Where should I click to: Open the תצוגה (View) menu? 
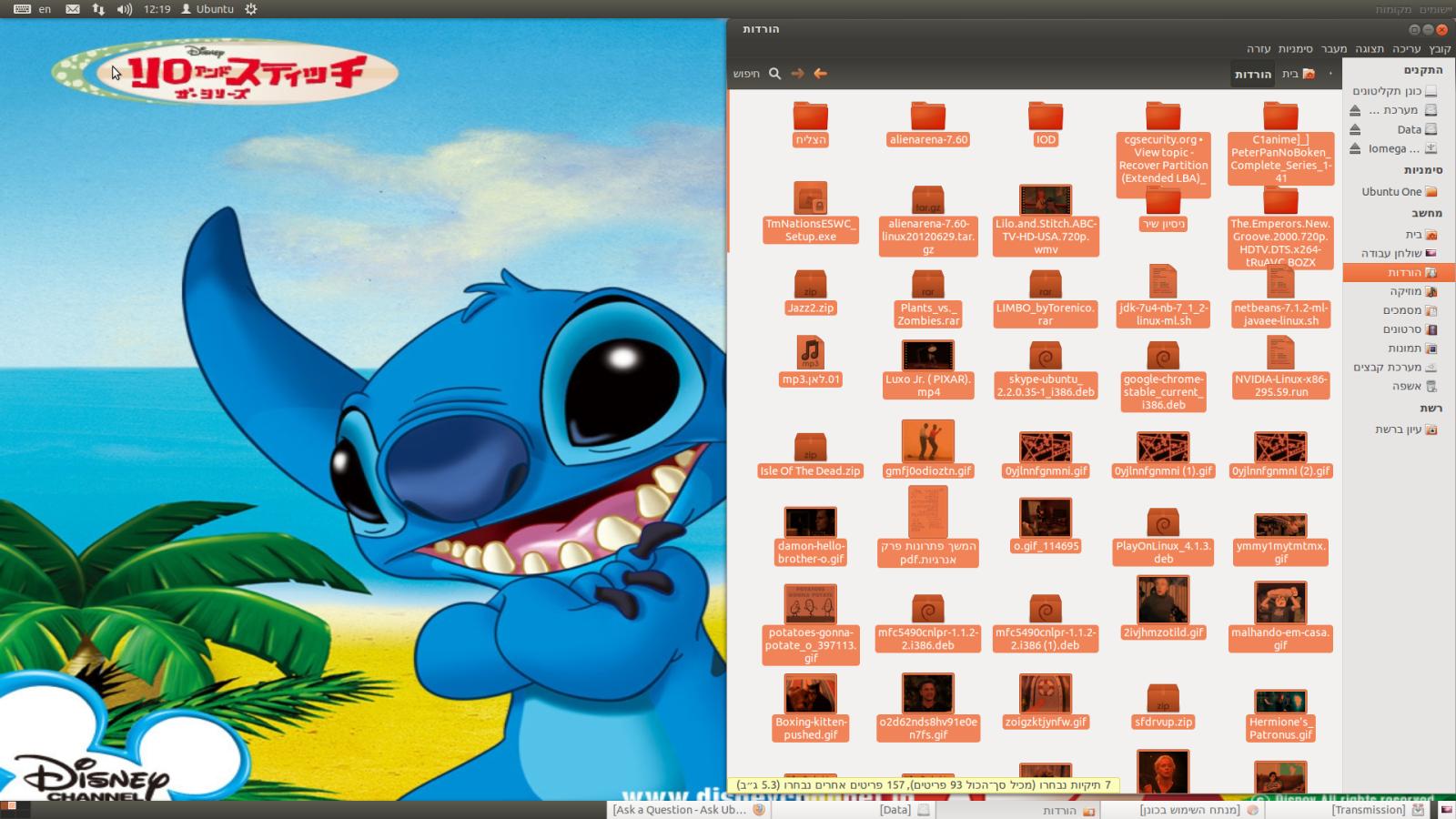click(x=1370, y=49)
